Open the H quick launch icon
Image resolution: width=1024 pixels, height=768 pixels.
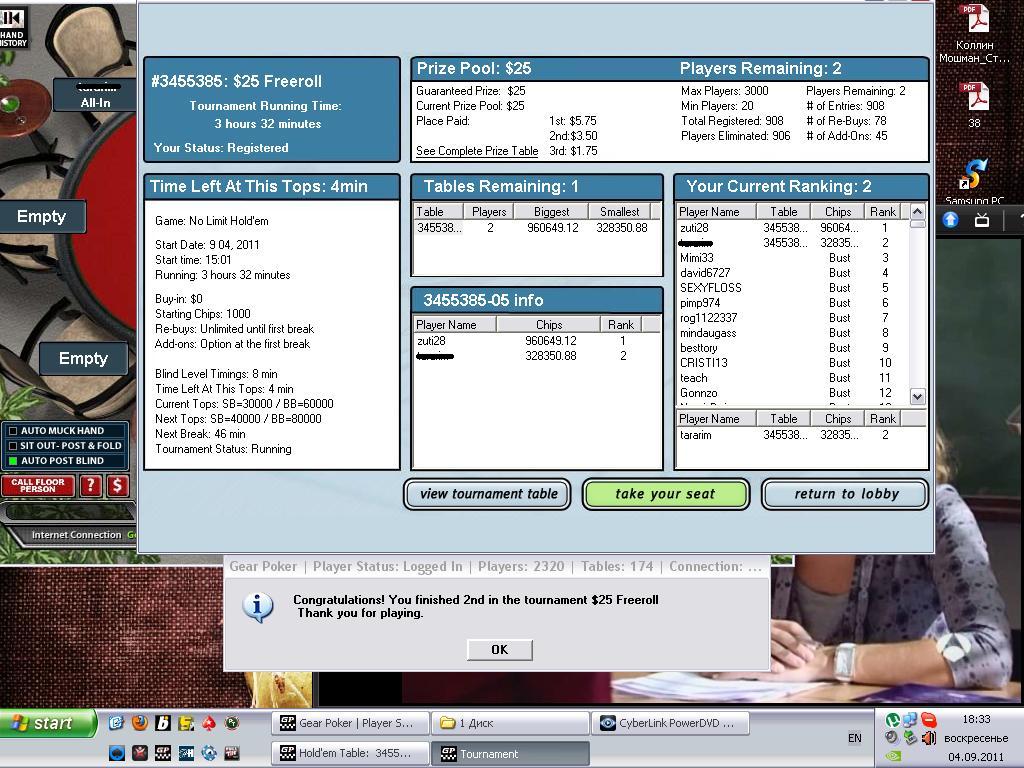pyautogui.click(x=186, y=753)
